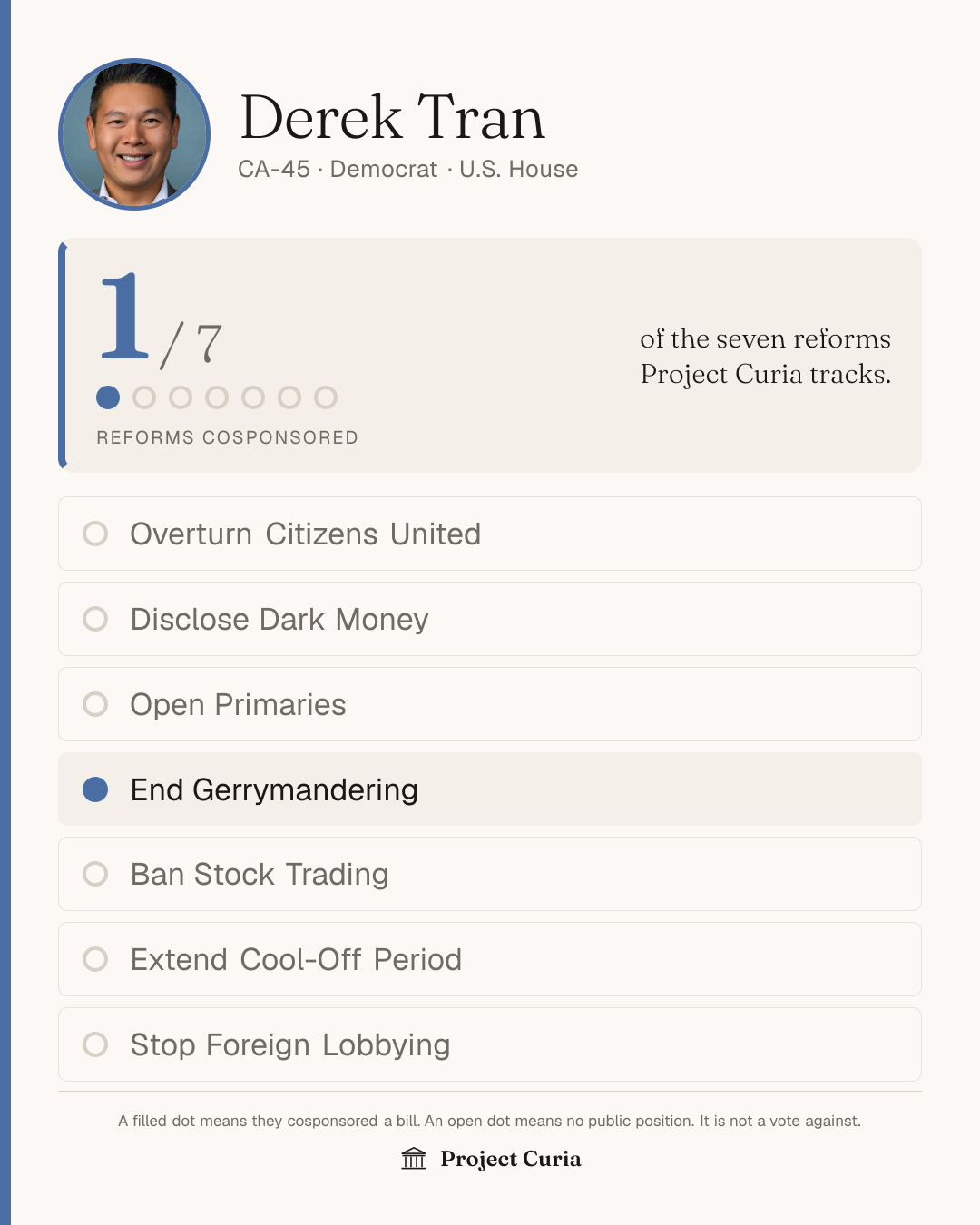This screenshot has width=980, height=1225.
Task: Click the blue vertical accent bar on the score card
Action: coord(63,355)
